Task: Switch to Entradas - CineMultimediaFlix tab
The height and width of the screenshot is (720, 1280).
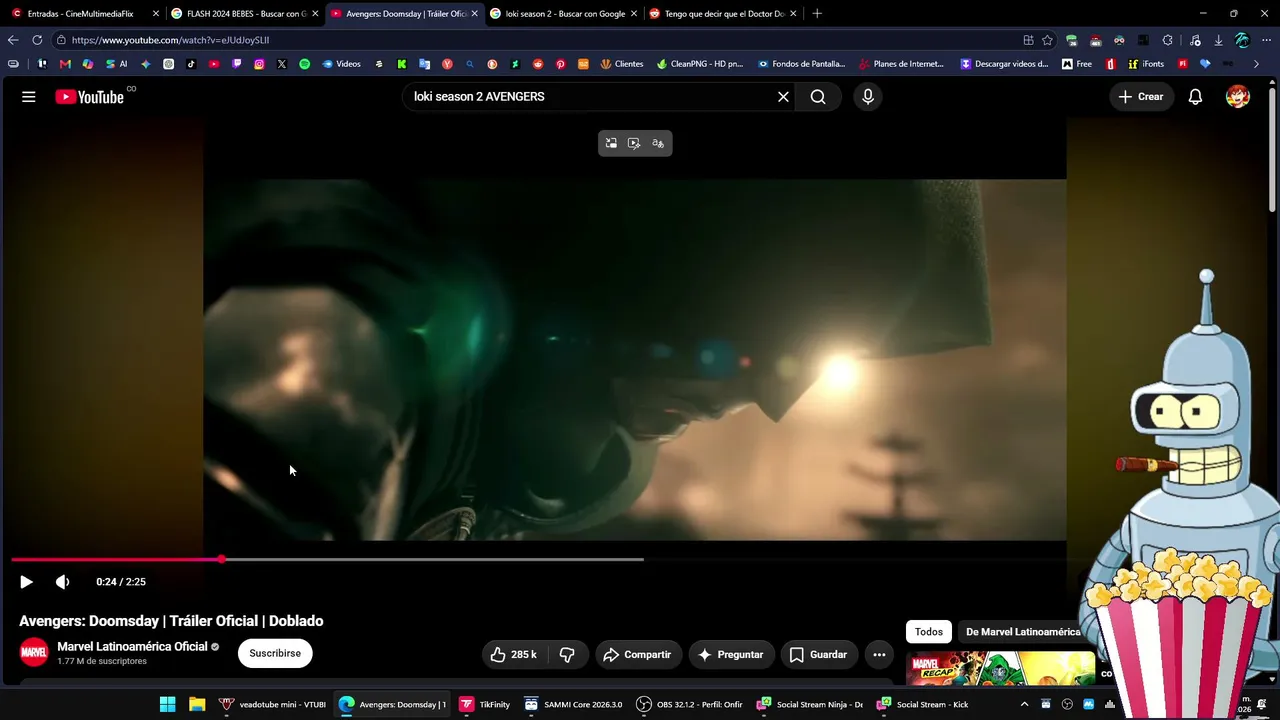Action: pos(80,14)
